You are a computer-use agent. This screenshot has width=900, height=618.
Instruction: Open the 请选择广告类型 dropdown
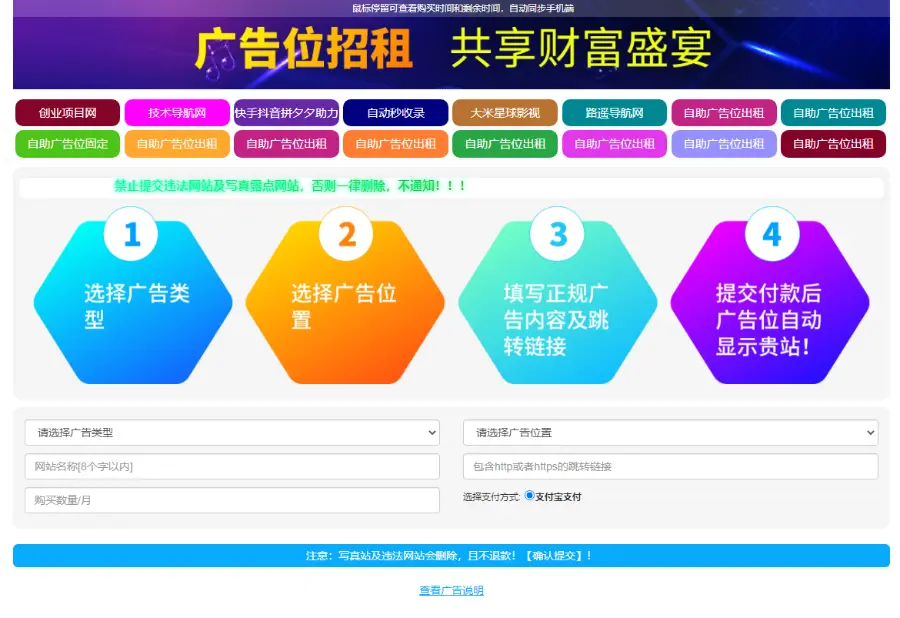(x=232, y=433)
